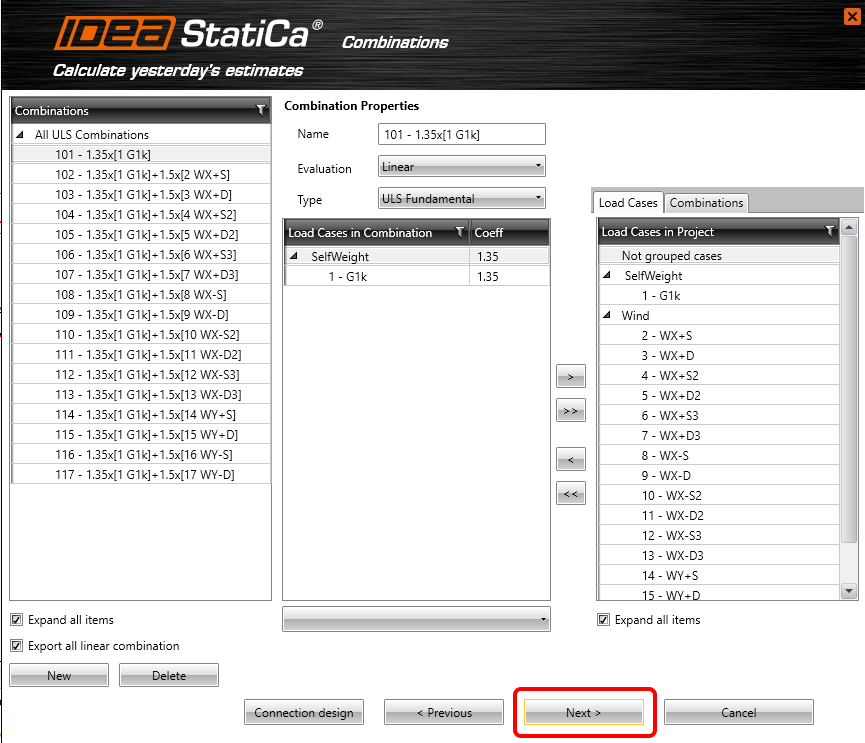Select combination 107 with WX+D3

click(141, 274)
